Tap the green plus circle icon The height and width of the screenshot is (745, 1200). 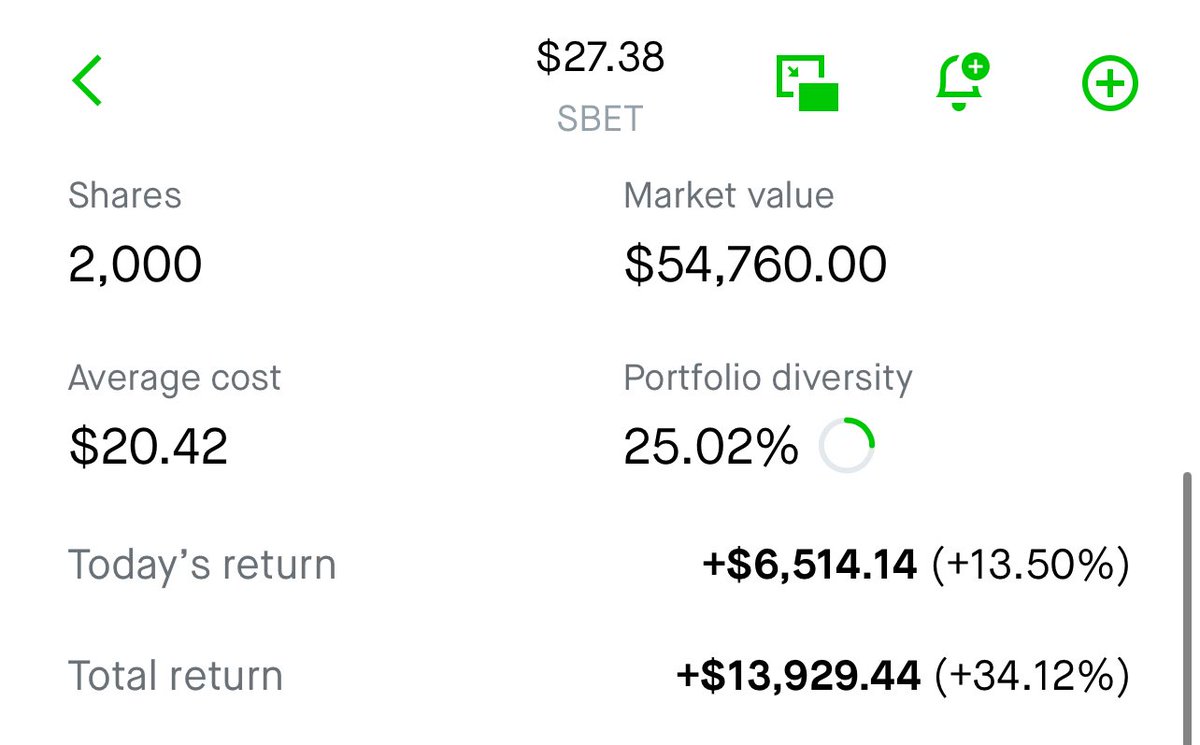[x=1110, y=83]
